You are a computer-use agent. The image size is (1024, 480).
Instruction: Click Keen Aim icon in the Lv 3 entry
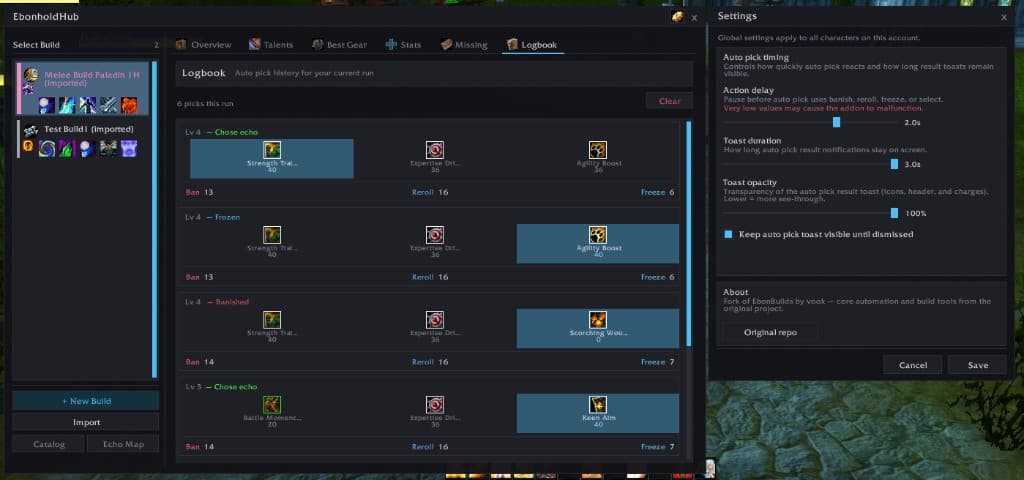(x=598, y=404)
